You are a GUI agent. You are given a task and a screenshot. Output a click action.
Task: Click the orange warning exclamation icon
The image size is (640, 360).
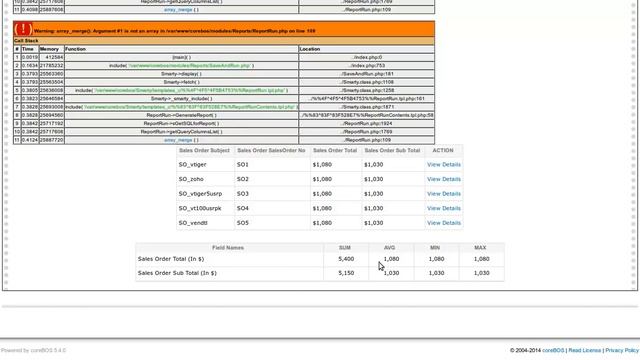pyautogui.click(x=23, y=29)
